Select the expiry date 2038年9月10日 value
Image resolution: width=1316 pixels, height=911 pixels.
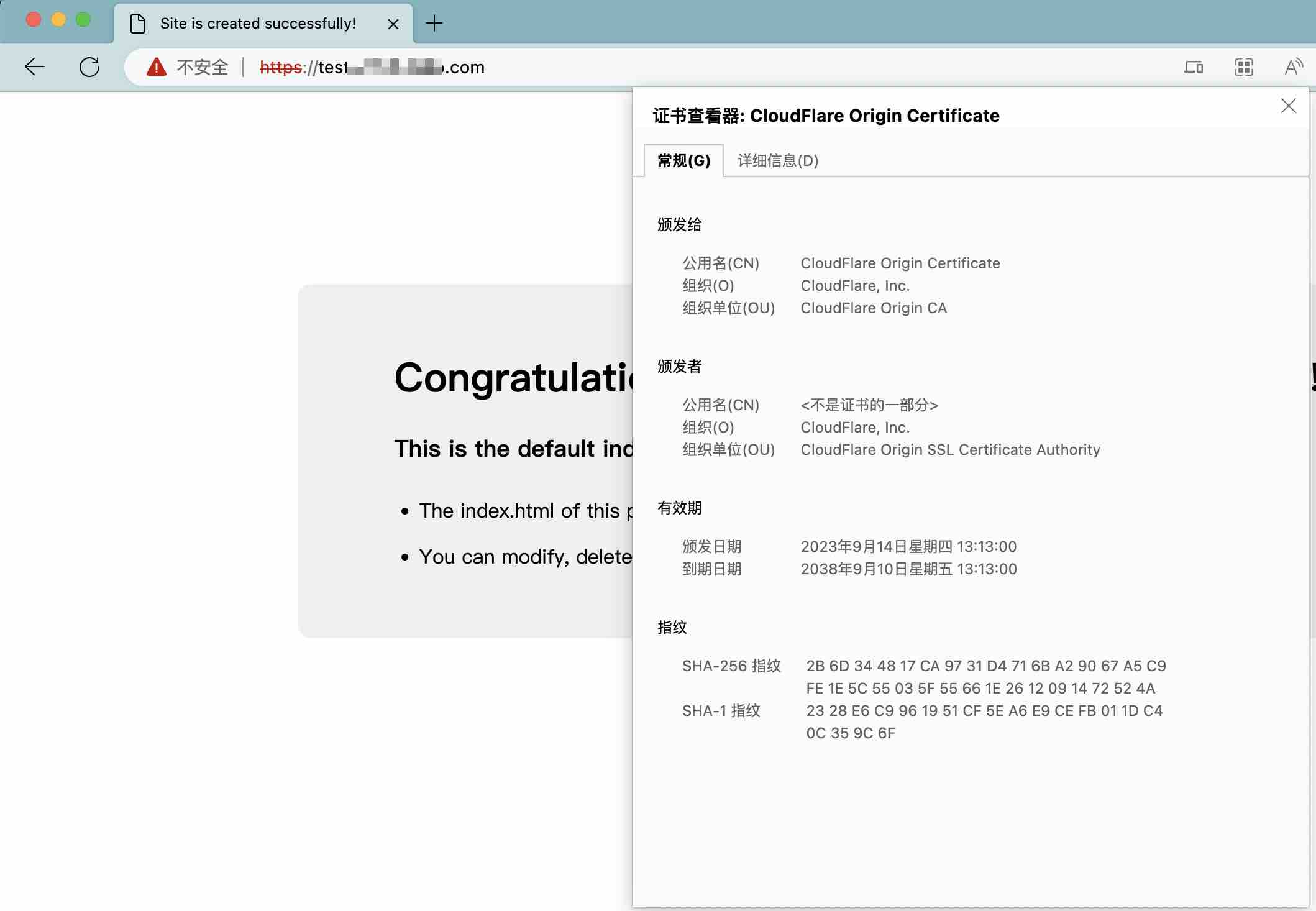point(908,569)
